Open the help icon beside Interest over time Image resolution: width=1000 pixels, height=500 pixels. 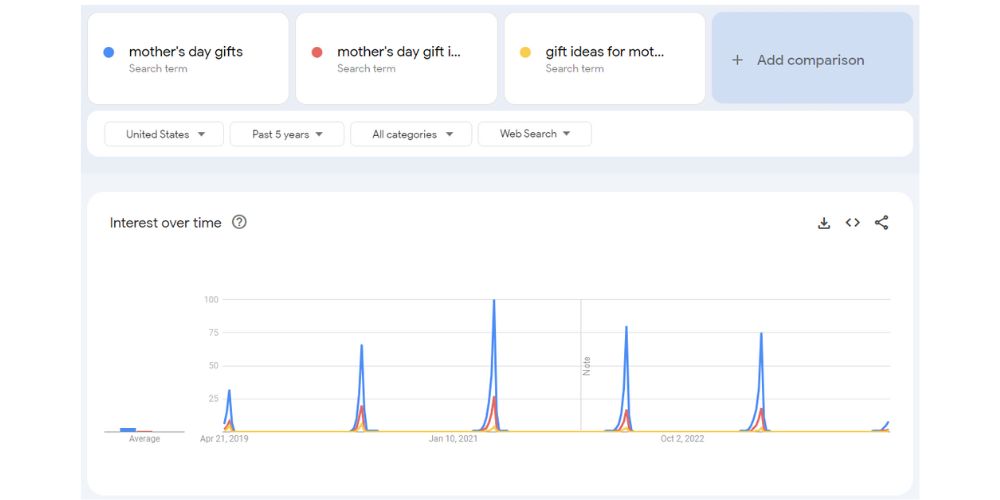(x=239, y=222)
